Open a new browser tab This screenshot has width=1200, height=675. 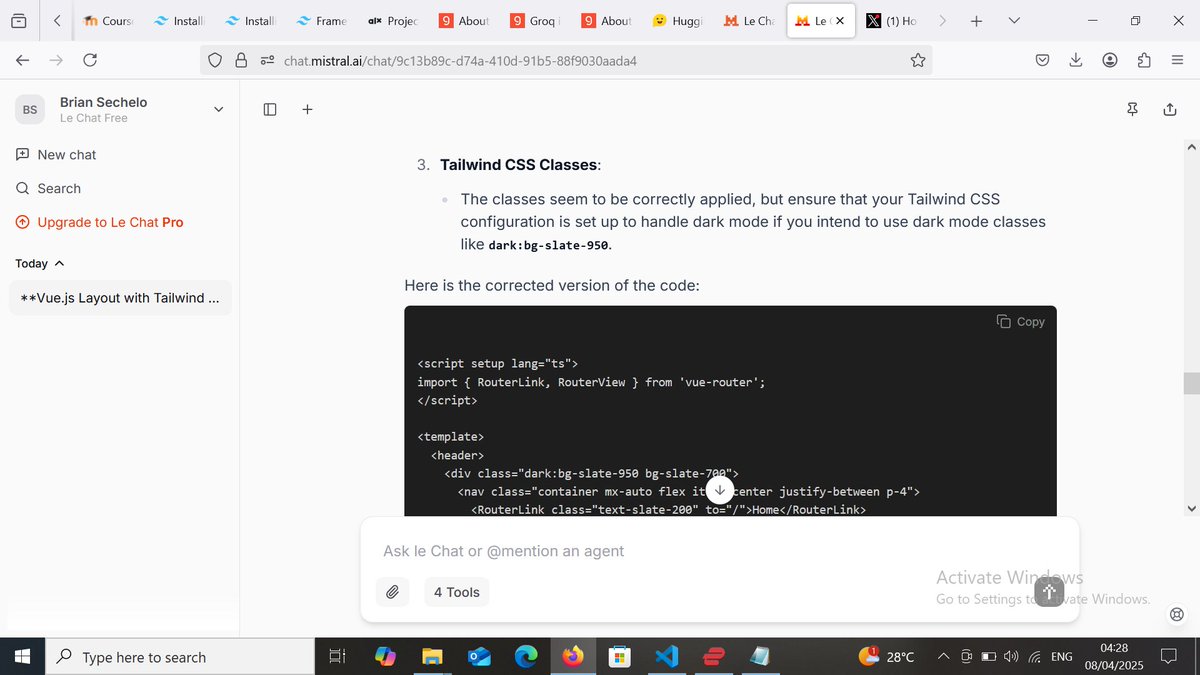click(976, 20)
